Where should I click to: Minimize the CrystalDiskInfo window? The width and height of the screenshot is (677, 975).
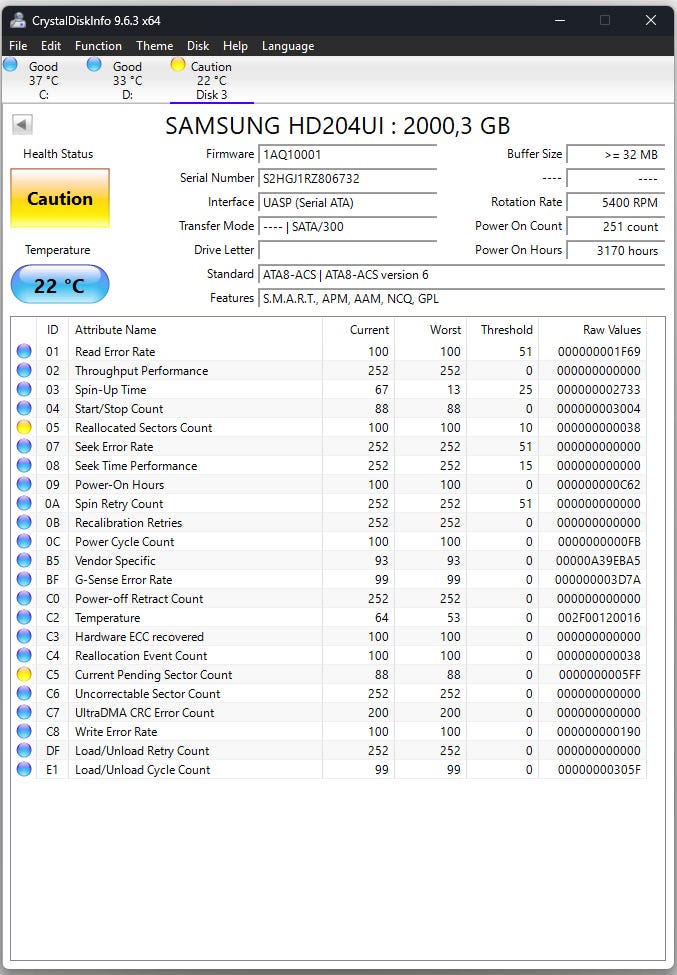click(560, 21)
